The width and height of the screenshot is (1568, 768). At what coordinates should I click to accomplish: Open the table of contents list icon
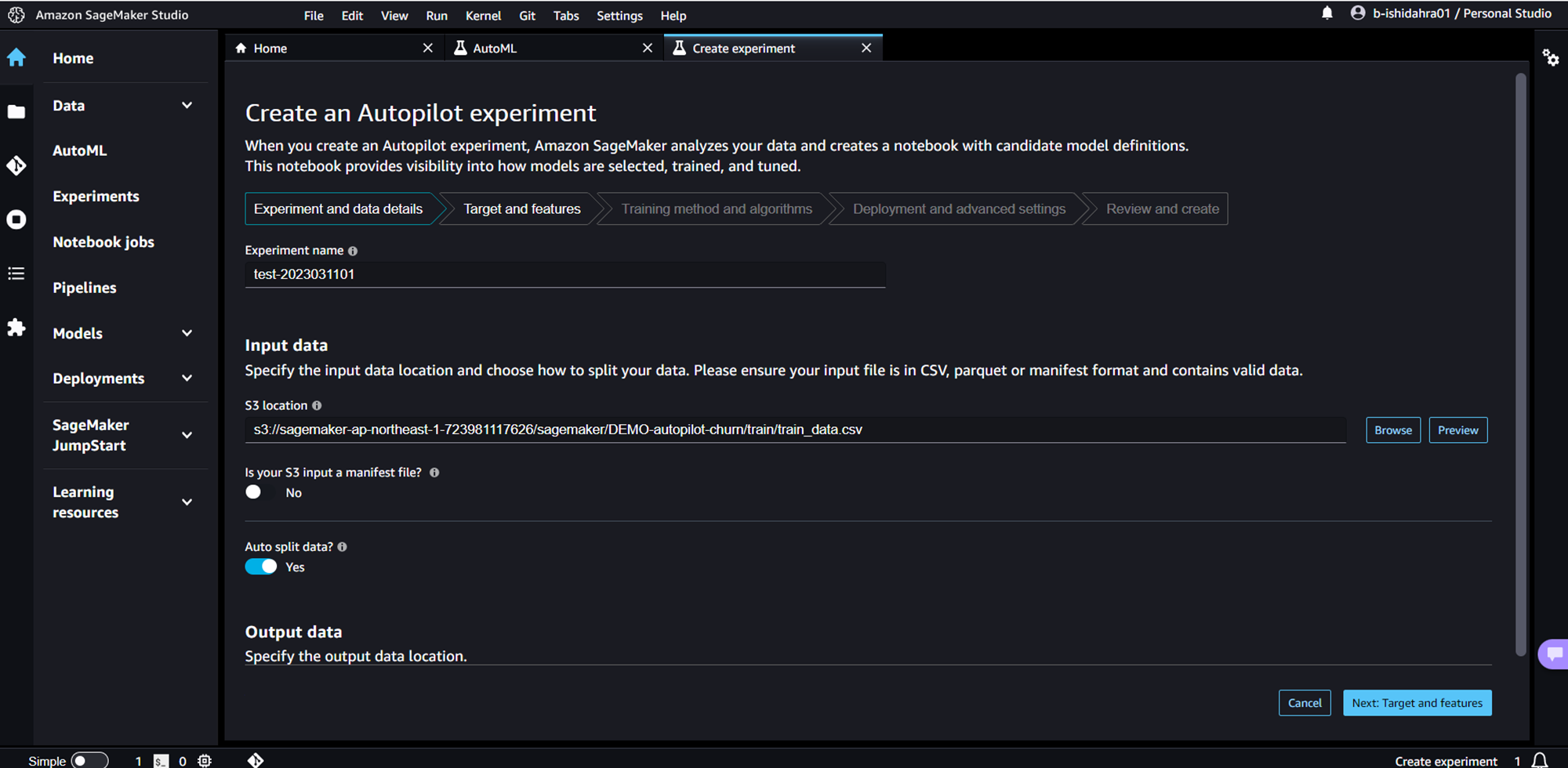(16, 274)
